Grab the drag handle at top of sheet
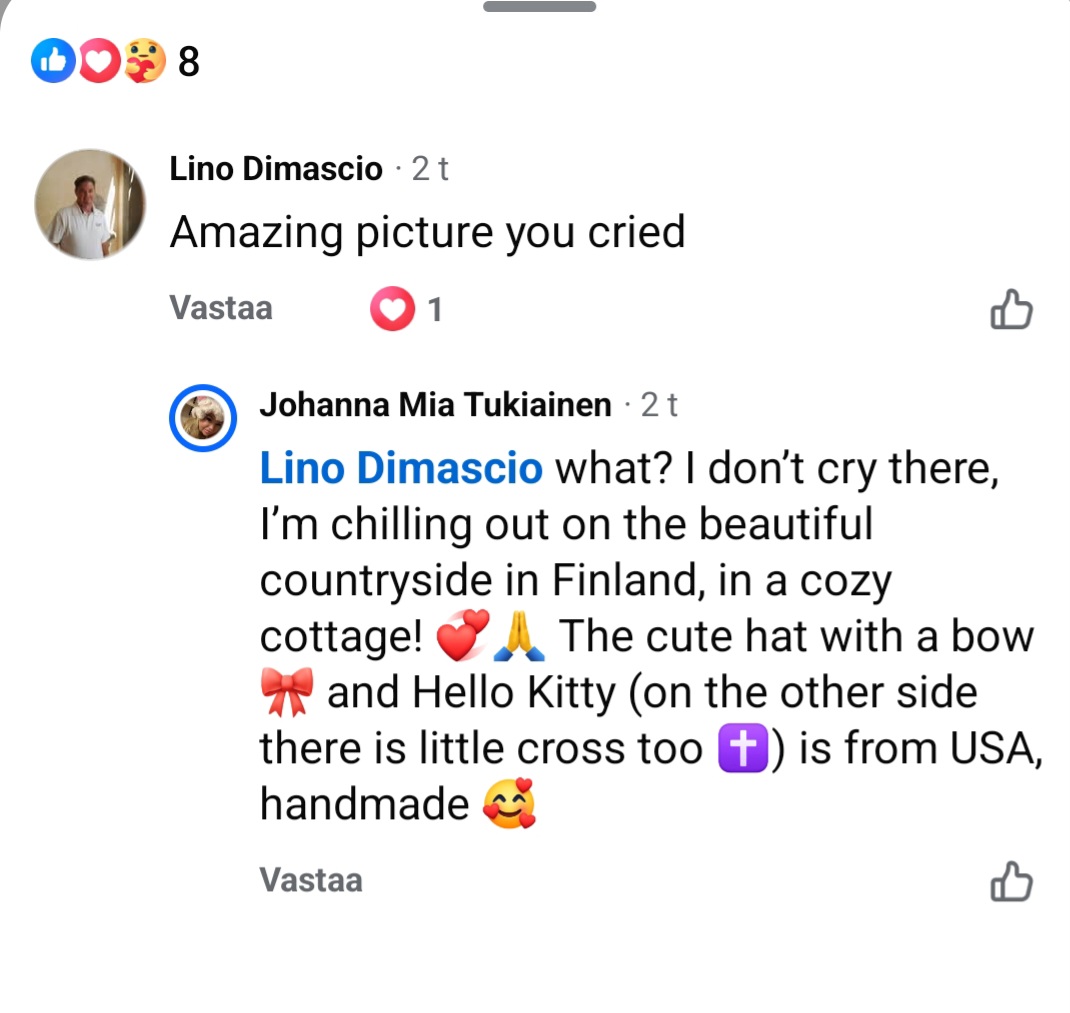 point(539,7)
